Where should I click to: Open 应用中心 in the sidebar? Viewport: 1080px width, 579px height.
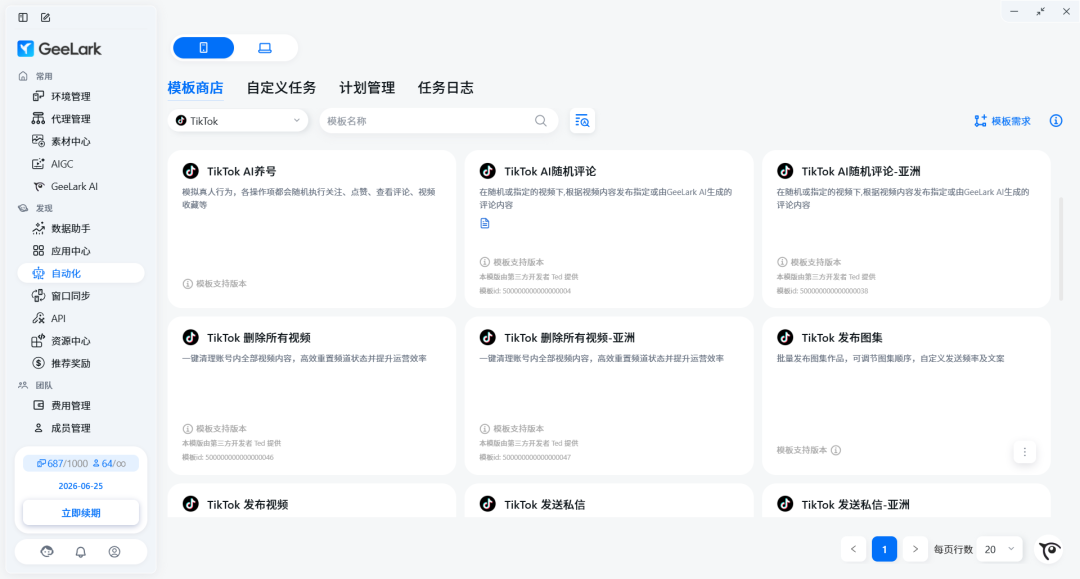(x=81, y=251)
